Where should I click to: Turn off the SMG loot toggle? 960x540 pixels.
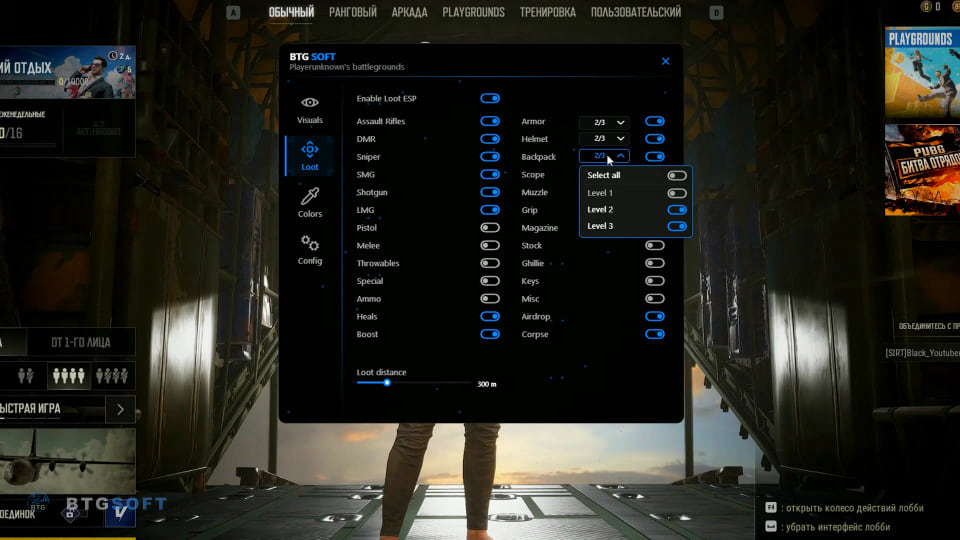coord(490,174)
